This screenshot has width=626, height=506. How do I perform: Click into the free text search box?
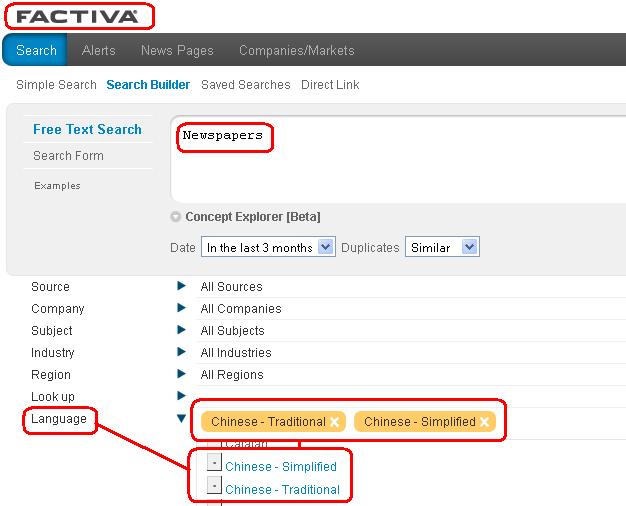point(398,159)
